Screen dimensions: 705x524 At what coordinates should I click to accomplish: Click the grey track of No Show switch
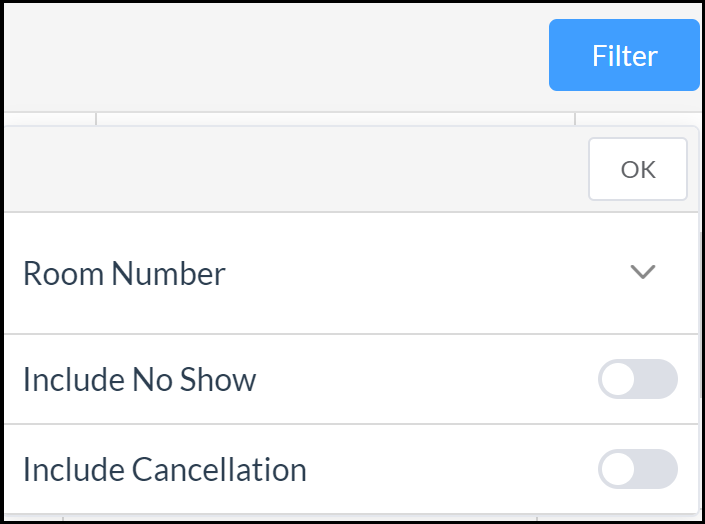pyautogui.click(x=657, y=380)
